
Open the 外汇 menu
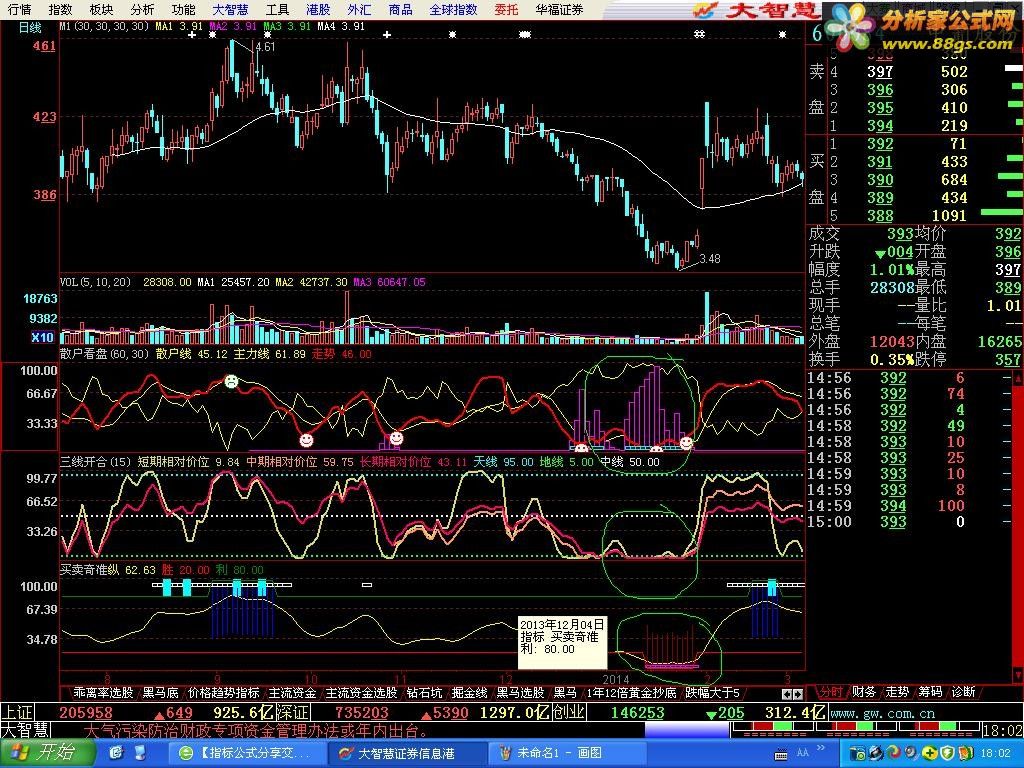click(x=359, y=9)
